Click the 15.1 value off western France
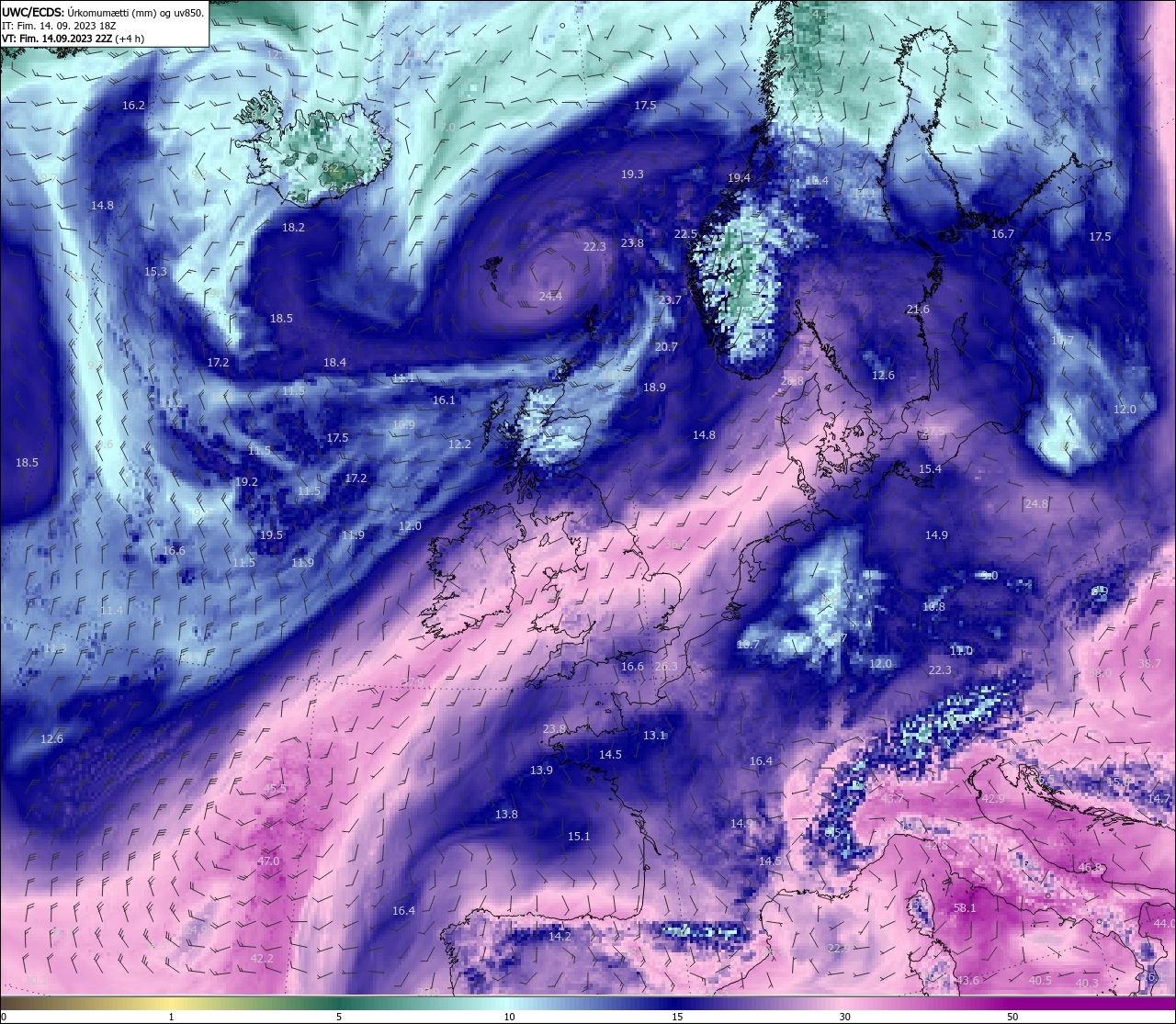1176x1024 pixels. pyautogui.click(x=579, y=836)
